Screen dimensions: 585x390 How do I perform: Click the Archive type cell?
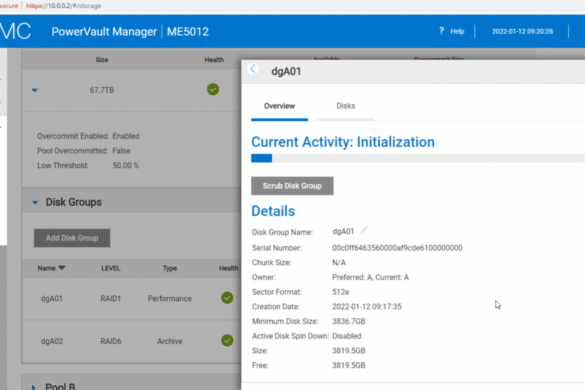[170, 341]
